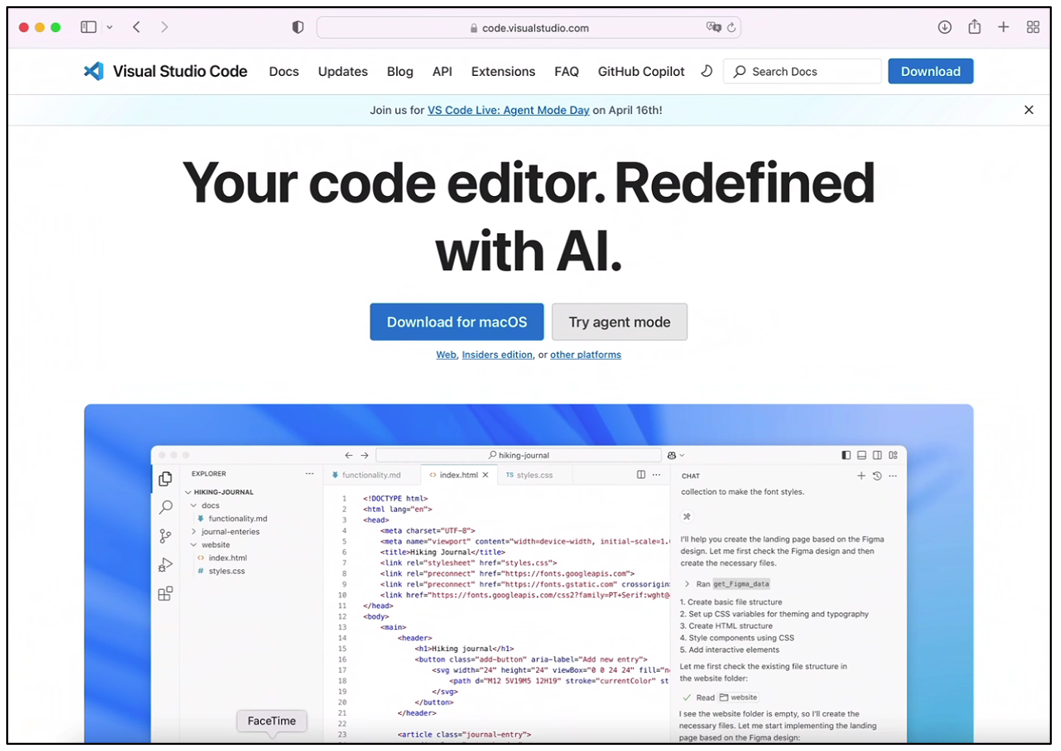The width and height of the screenshot is (1061, 751).
Task: Toggle the Safari sidebar icon
Action: point(89,27)
